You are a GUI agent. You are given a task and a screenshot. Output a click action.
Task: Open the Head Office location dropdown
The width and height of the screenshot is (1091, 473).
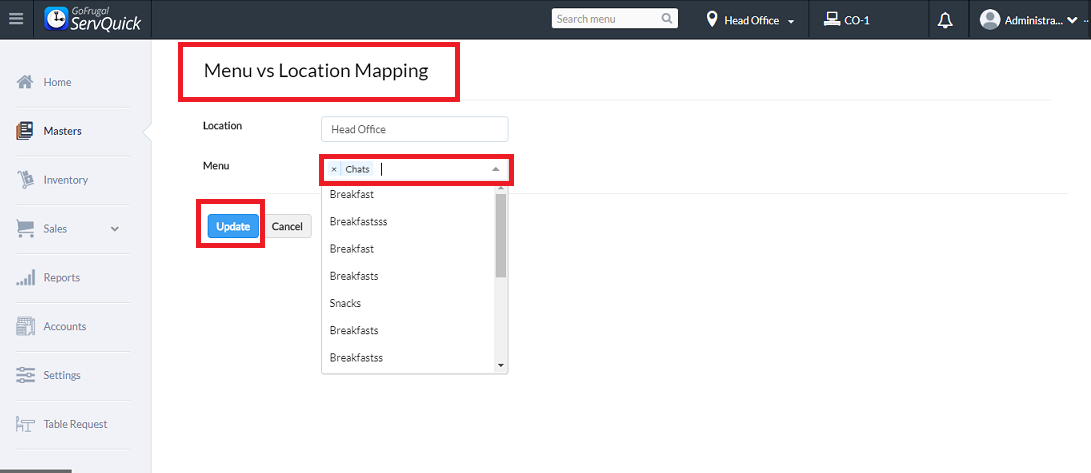tap(750, 20)
